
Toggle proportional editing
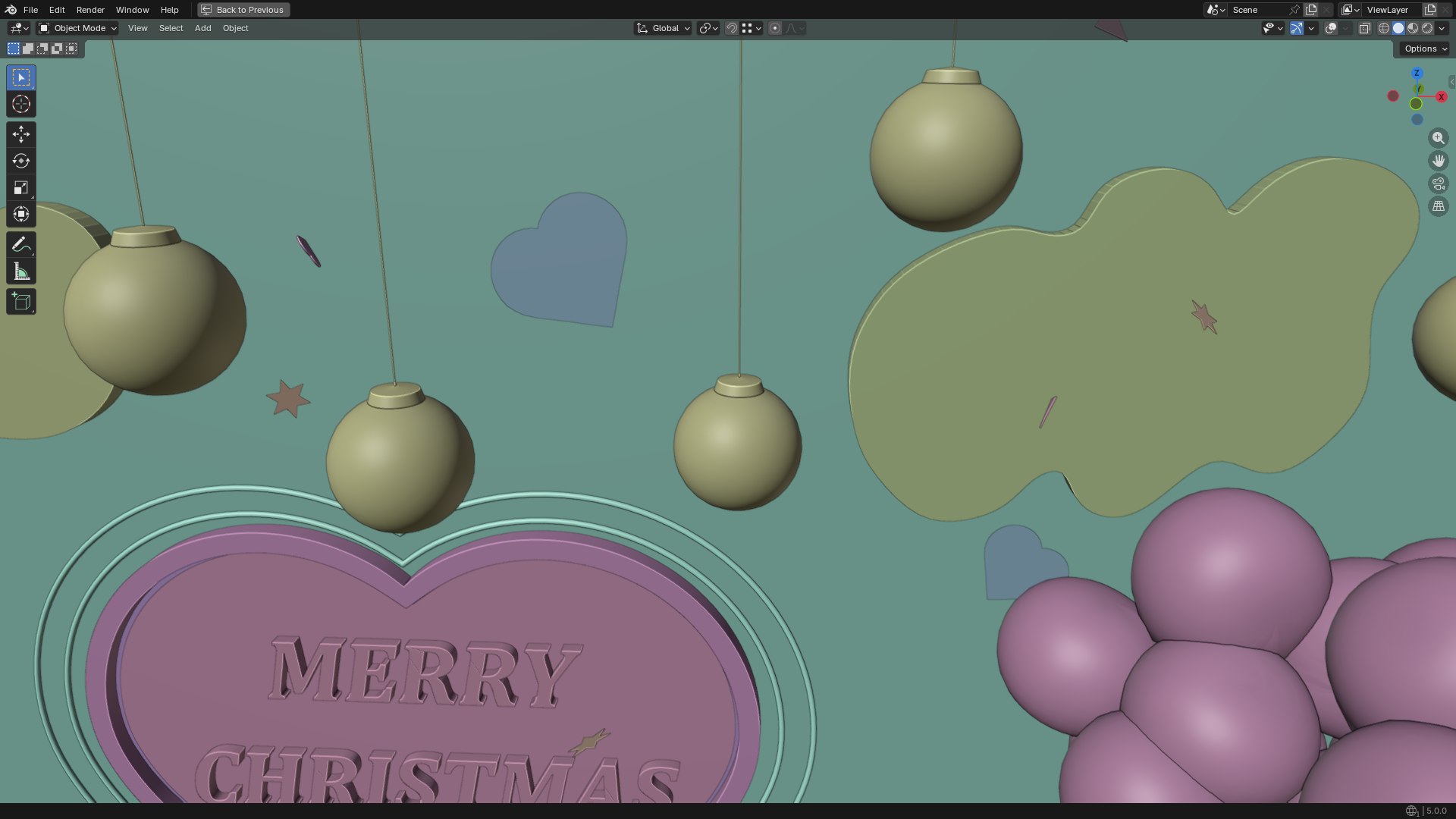775,28
